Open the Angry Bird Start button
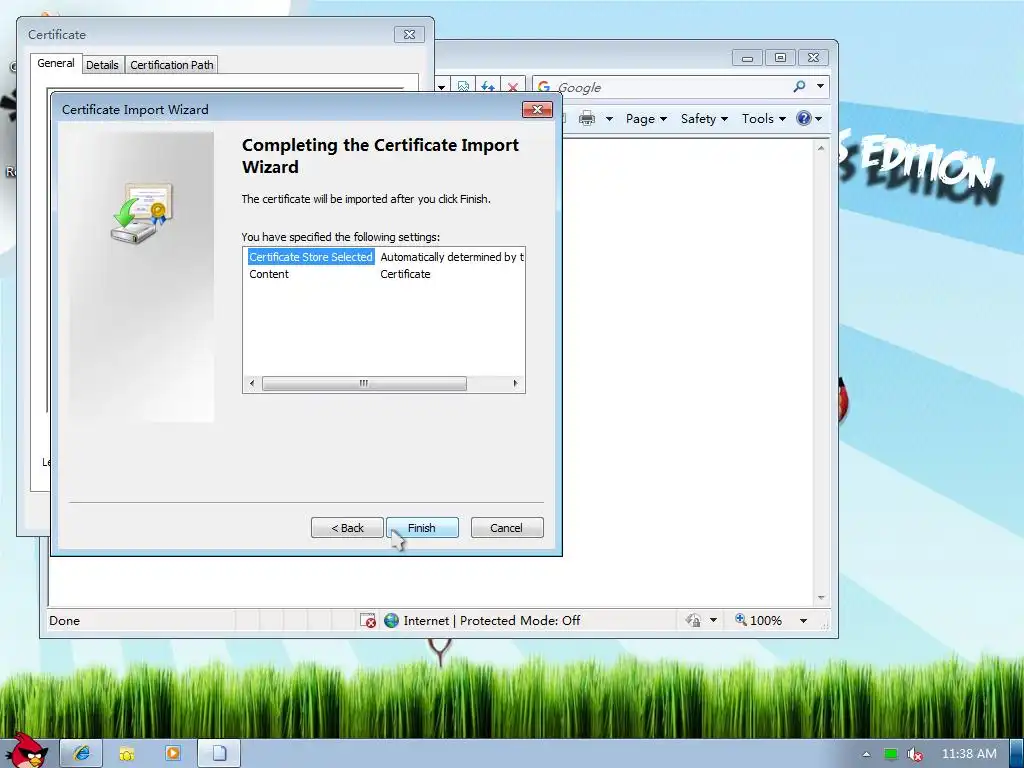This screenshot has height=768, width=1024. click(26, 751)
